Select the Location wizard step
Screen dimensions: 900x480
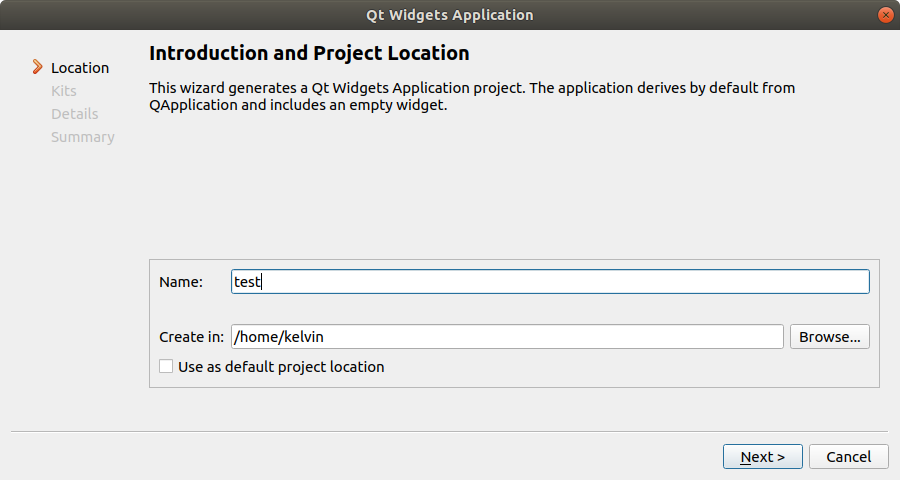(80, 68)
